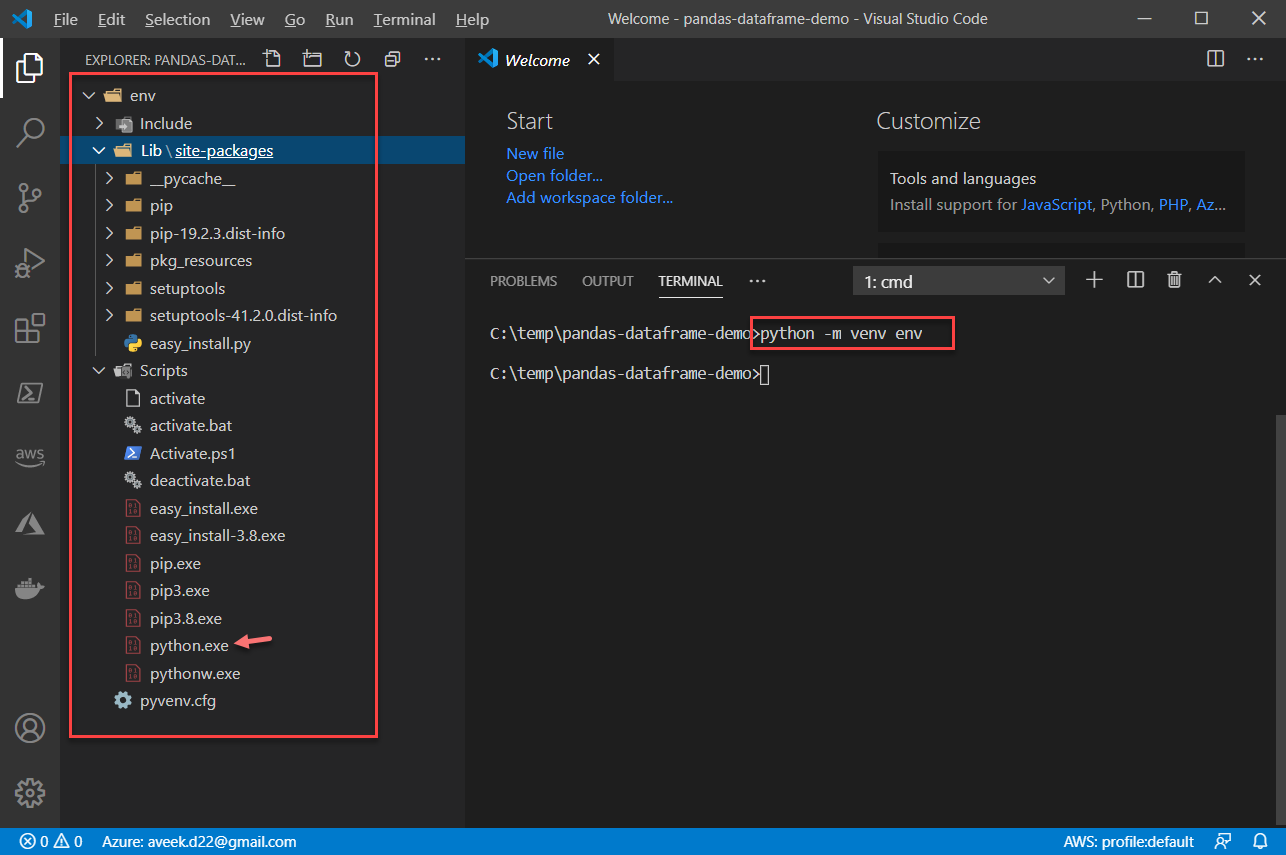Image resolution: width=1286 pixels, height=855 pixels.
Task: Kill the active terminal
Action: [1174, 280]
